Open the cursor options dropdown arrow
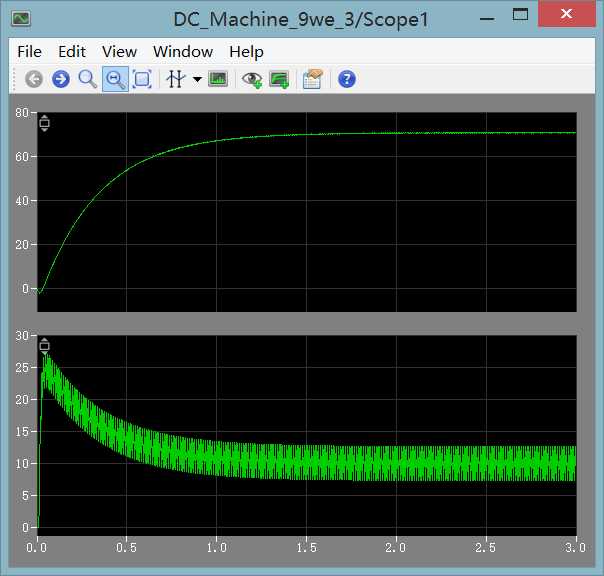The width and height of the screenshot is (604, 576). point(197,80)
